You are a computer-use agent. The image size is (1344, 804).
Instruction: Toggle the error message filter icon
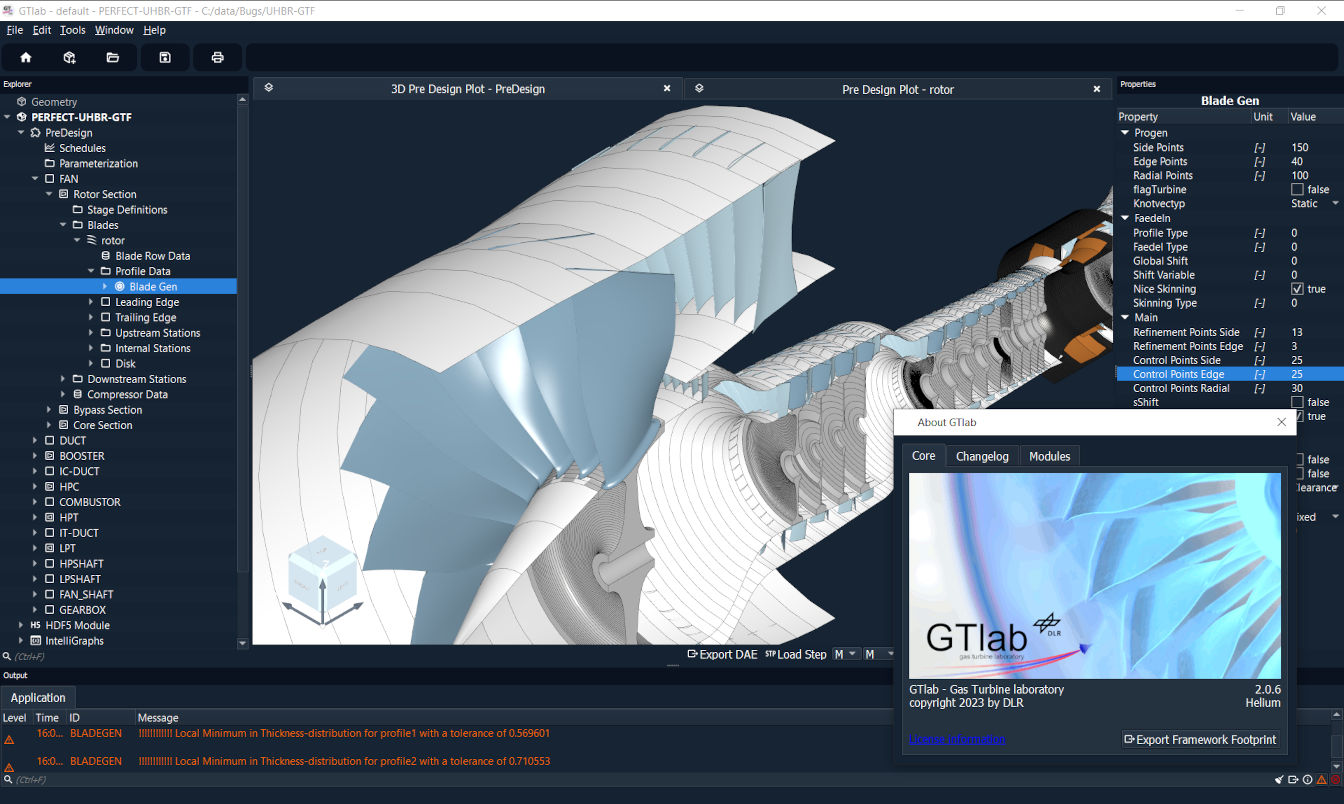pos(1335,779)
